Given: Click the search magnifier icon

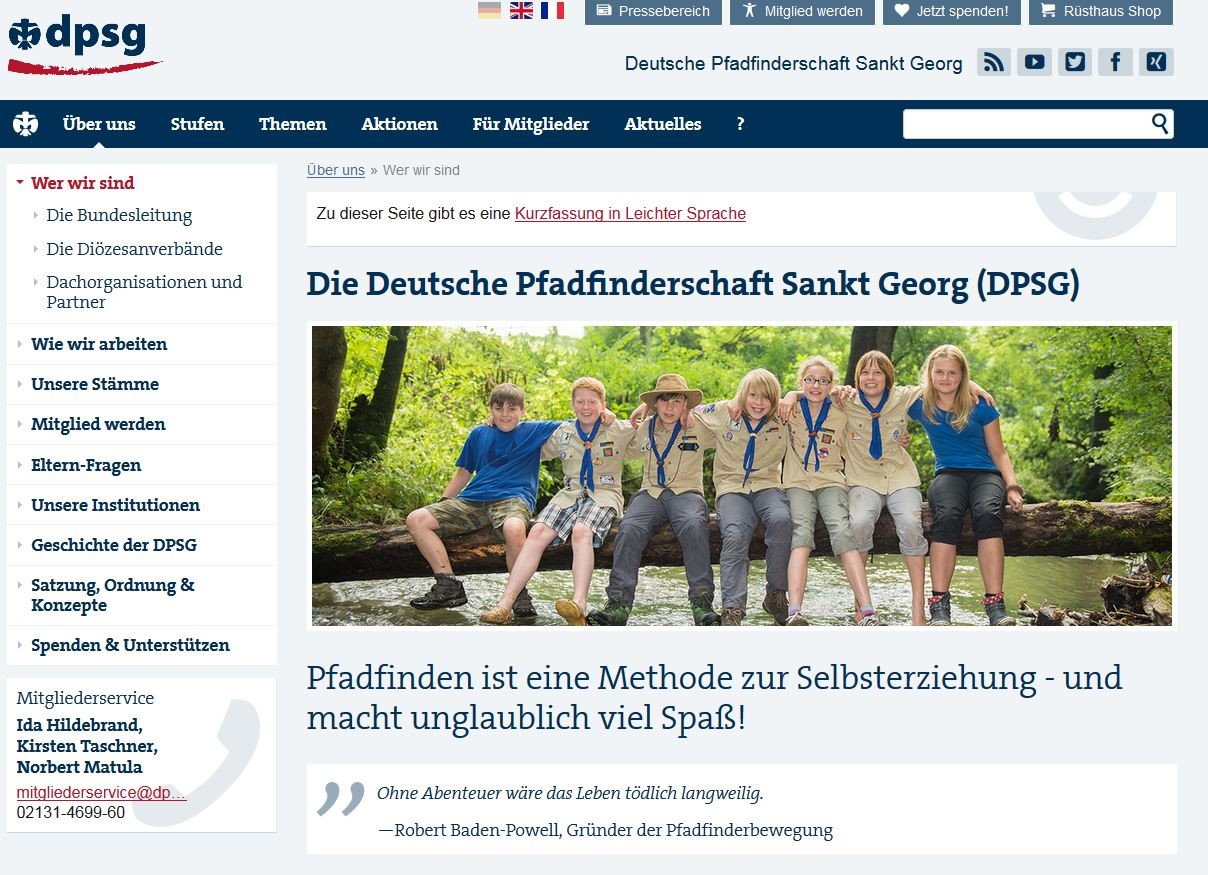Looking at the screenshot, I should [1160, 124].
